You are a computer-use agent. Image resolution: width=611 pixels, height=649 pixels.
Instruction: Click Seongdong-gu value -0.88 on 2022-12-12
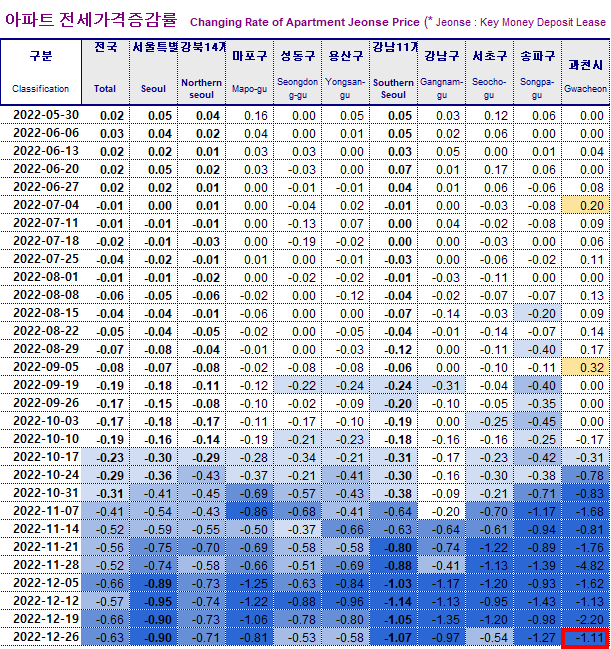(298, 601)
